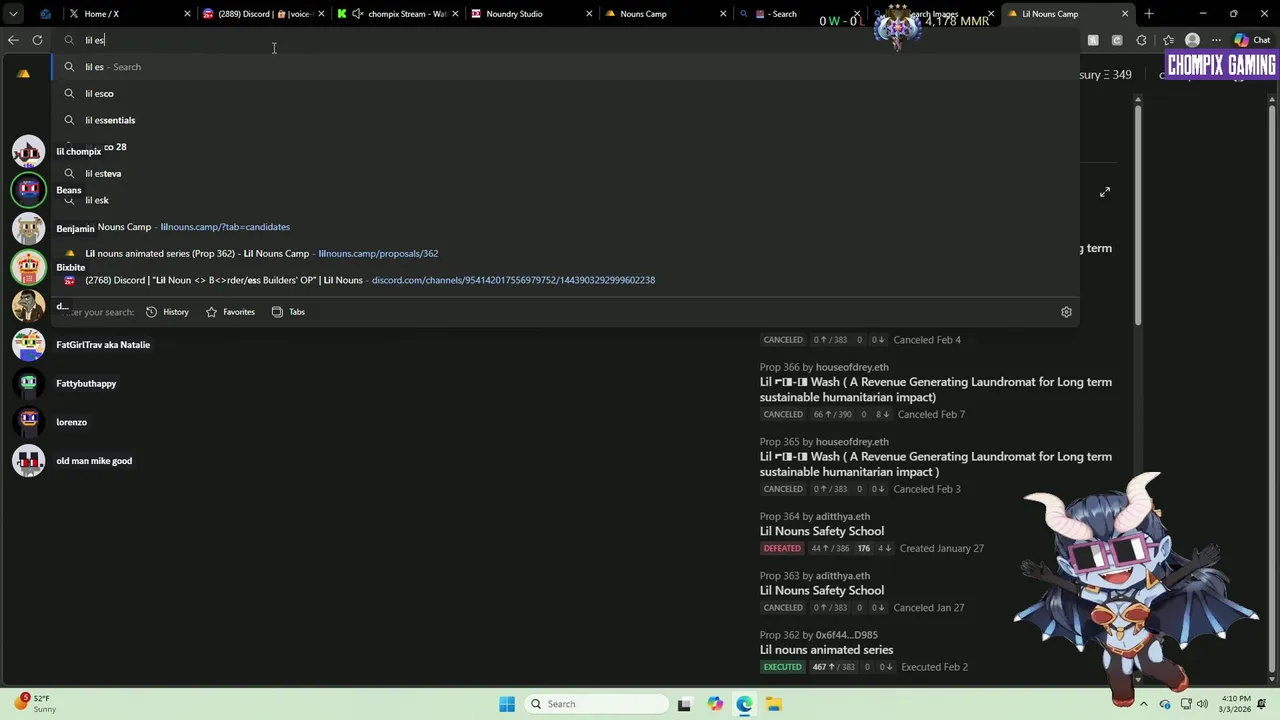
Task: Click lil chompix avatar in participant list
Action: pyautogui.click(x=28, y=151)
